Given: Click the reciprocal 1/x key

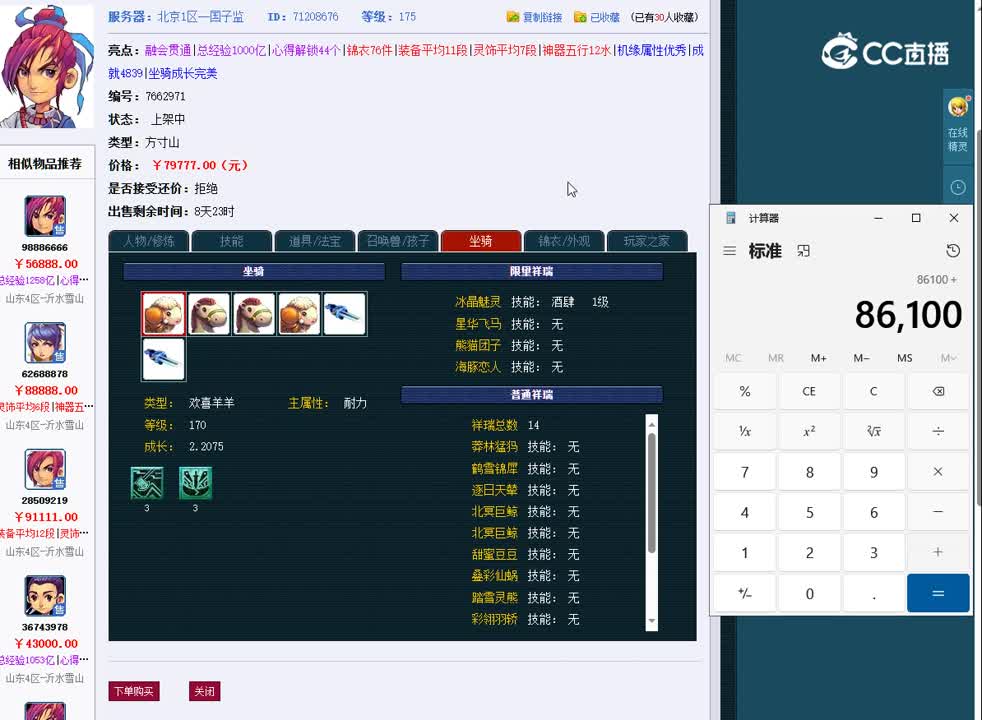Looking at the screenshot, I should (x=745, y=431).
